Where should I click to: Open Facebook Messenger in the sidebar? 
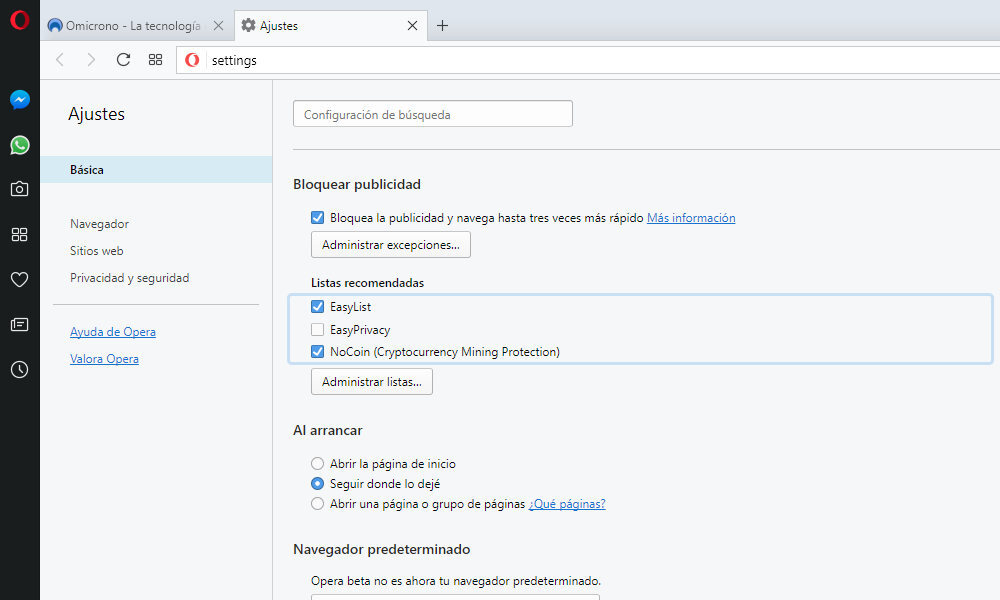[x=19, y=100]
